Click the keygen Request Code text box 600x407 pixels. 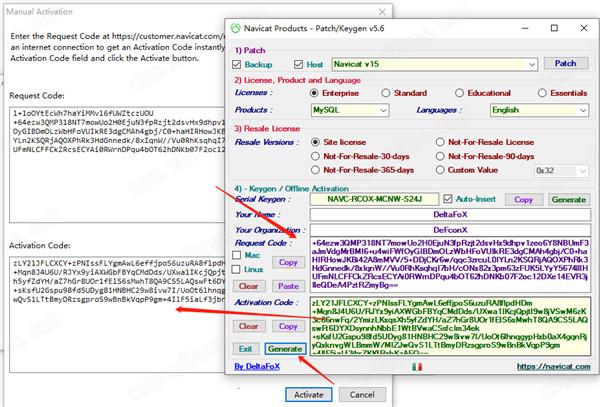coord(450,265)
